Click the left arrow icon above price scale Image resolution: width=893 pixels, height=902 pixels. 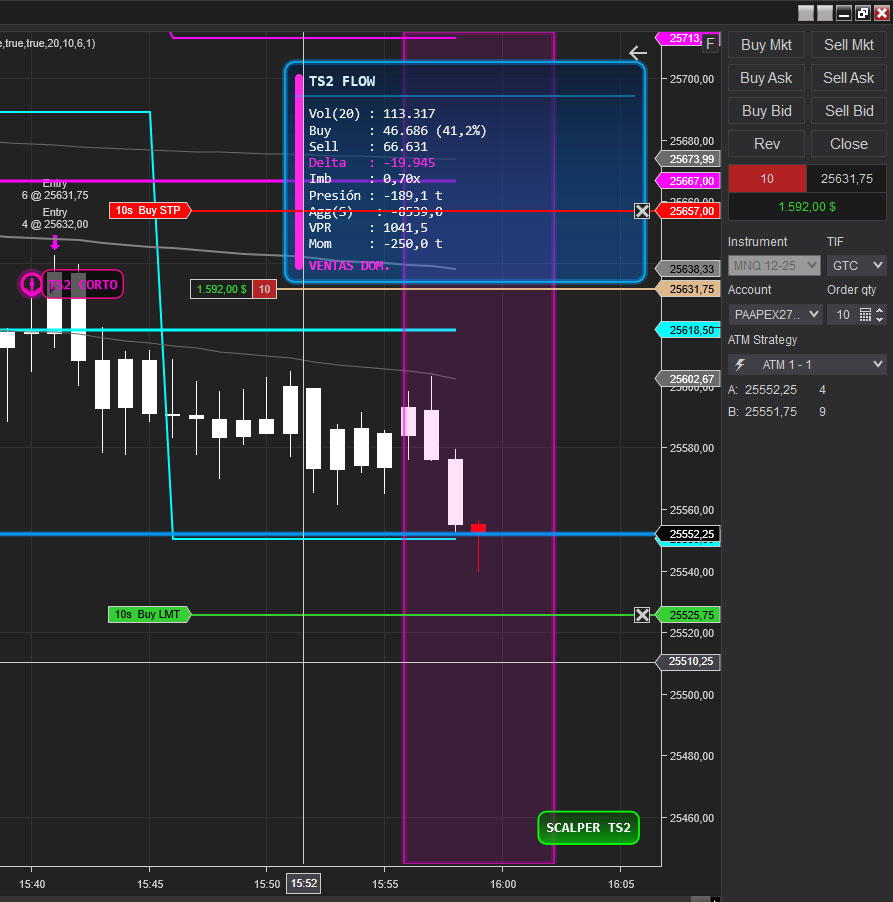(x=638, y=53)
